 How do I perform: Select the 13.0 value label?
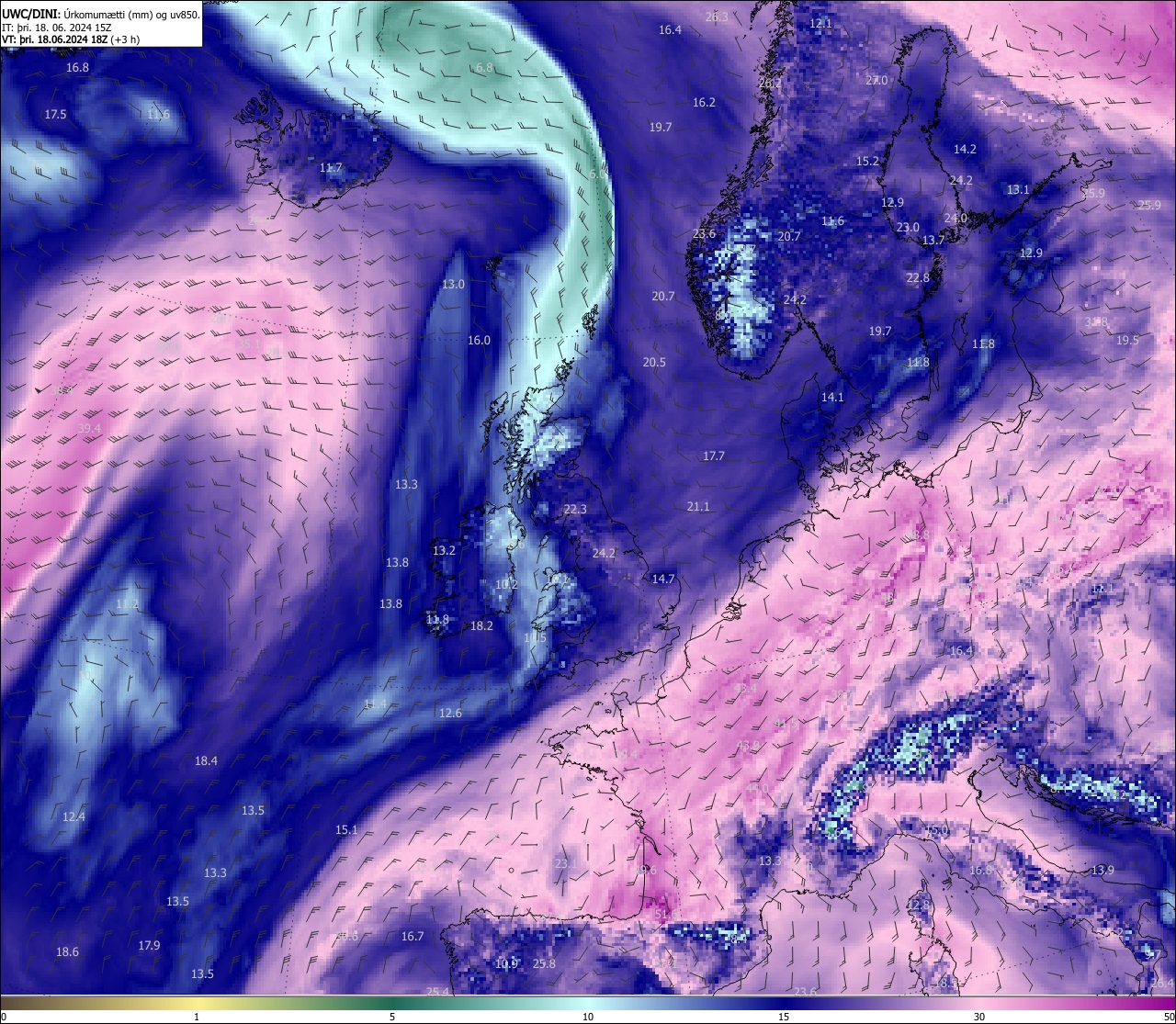[453, 285]
